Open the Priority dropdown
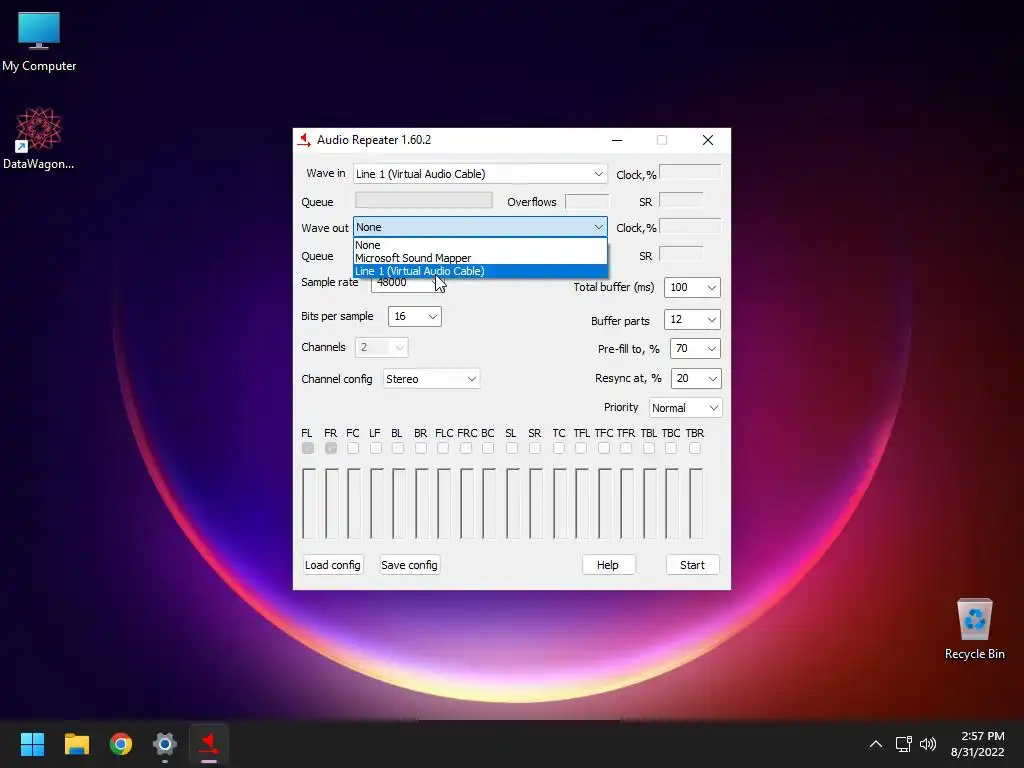 coord(713,408)
